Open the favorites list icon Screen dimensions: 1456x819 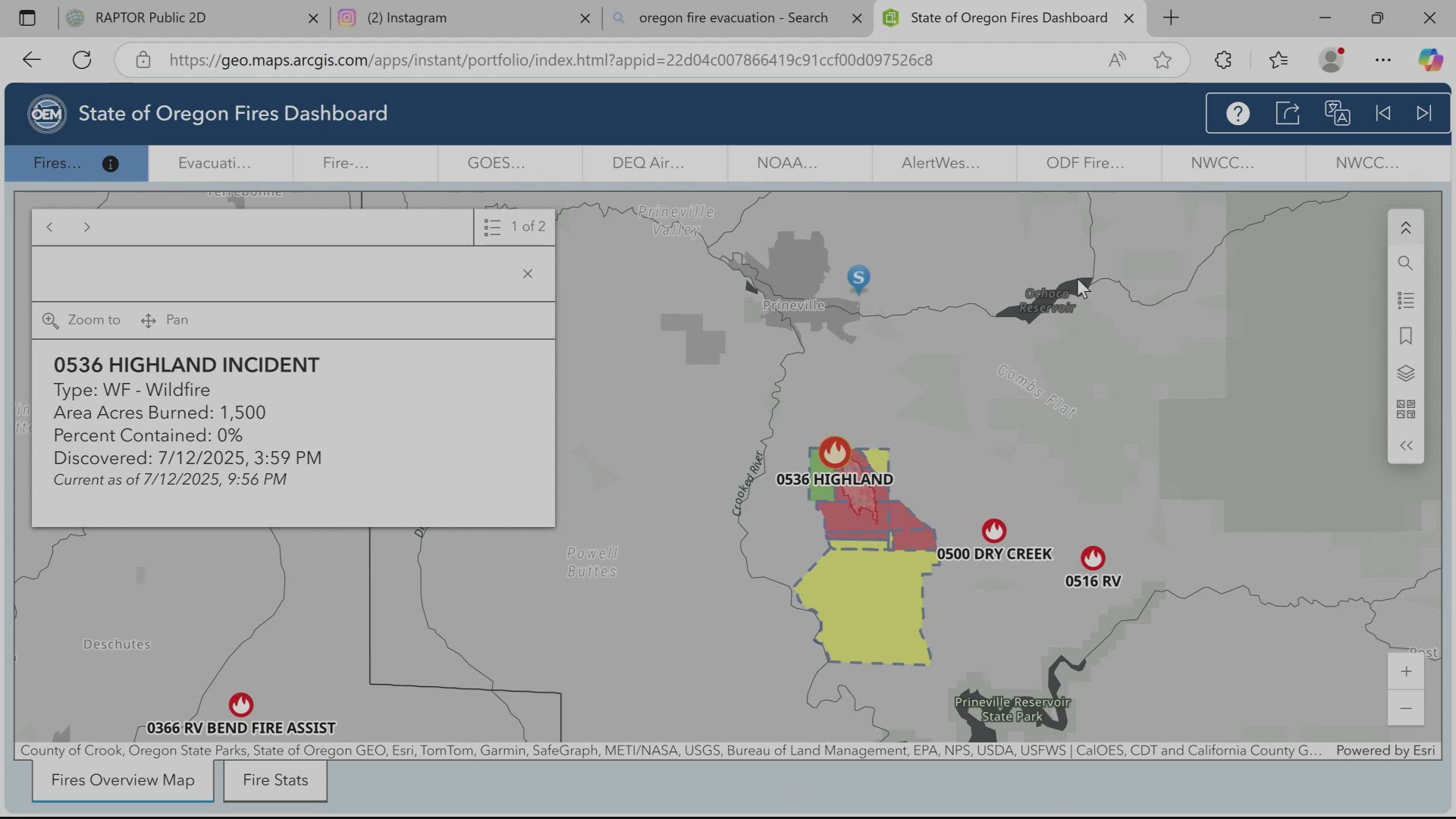1279,60
